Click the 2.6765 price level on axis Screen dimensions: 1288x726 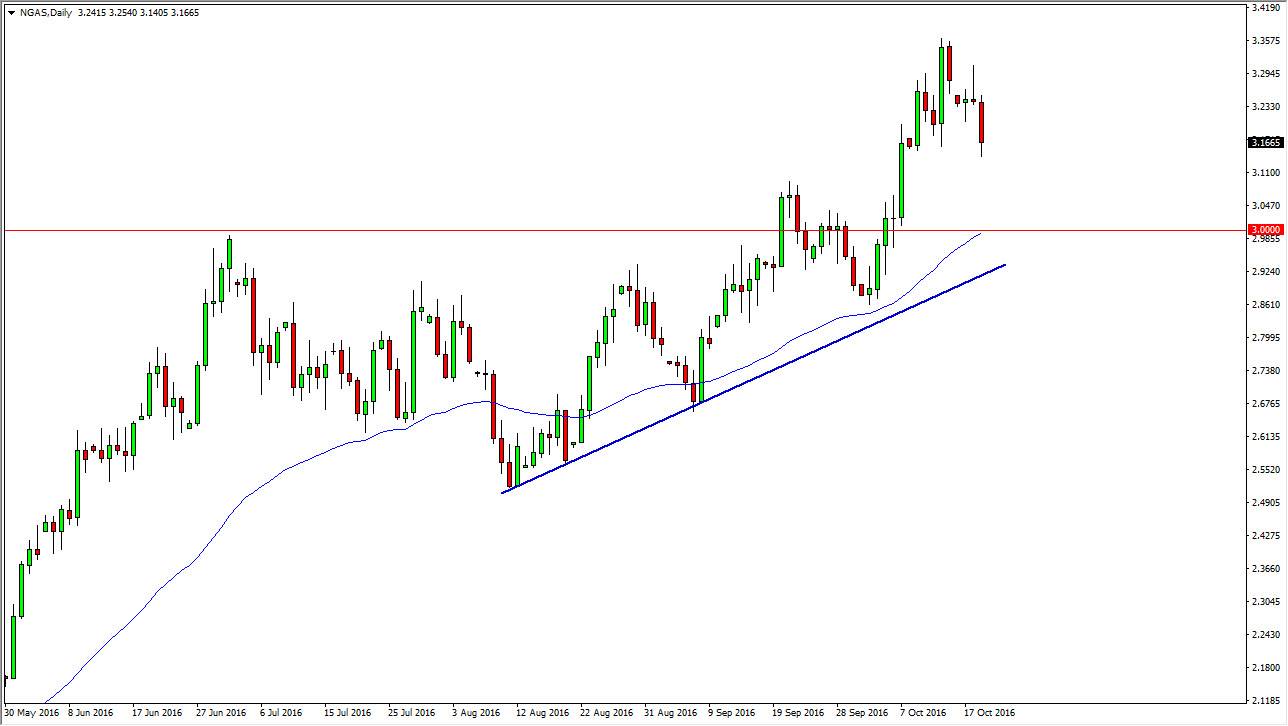(1265, 404)
